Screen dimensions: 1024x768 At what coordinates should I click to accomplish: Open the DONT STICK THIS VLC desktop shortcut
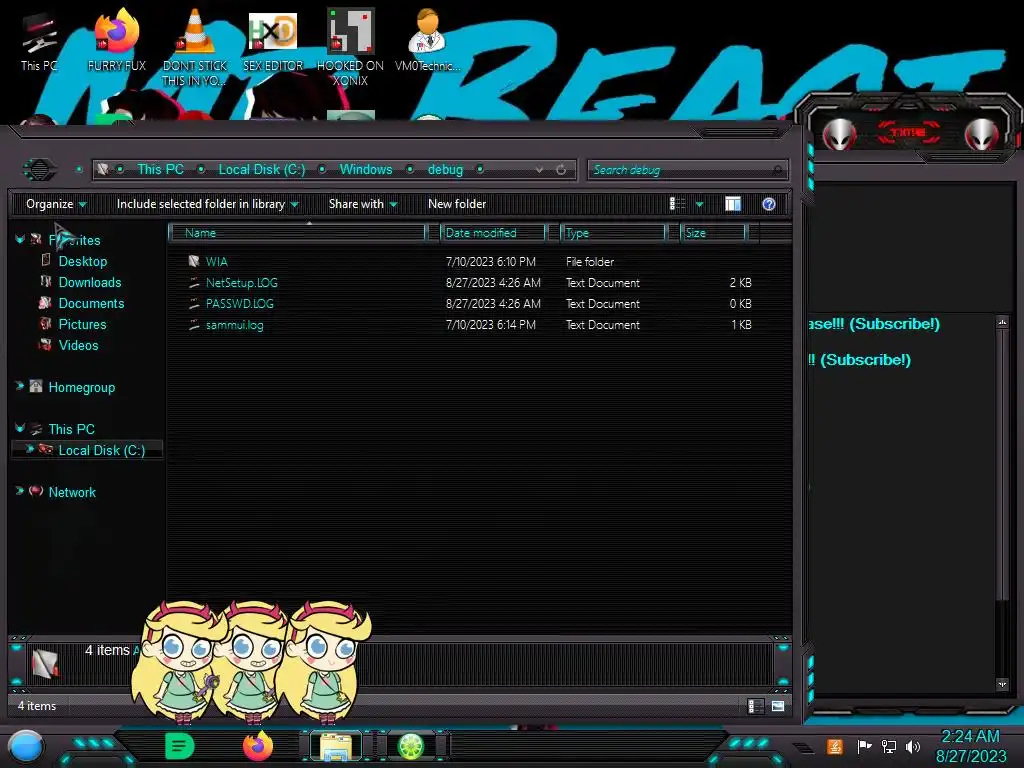(195, 47)
